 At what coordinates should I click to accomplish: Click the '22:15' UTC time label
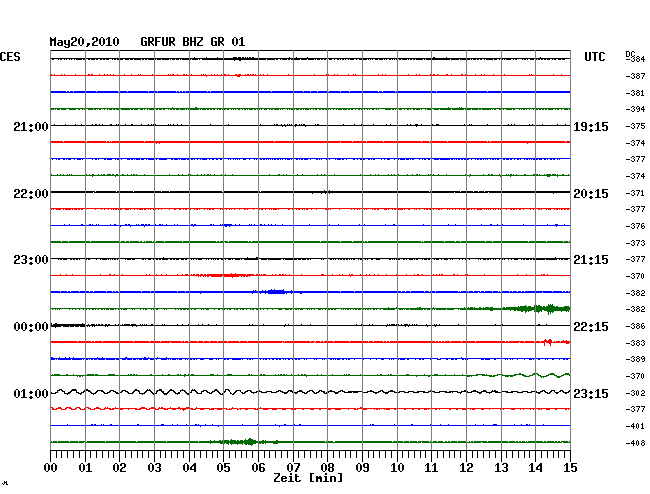(x=591, y=327)
